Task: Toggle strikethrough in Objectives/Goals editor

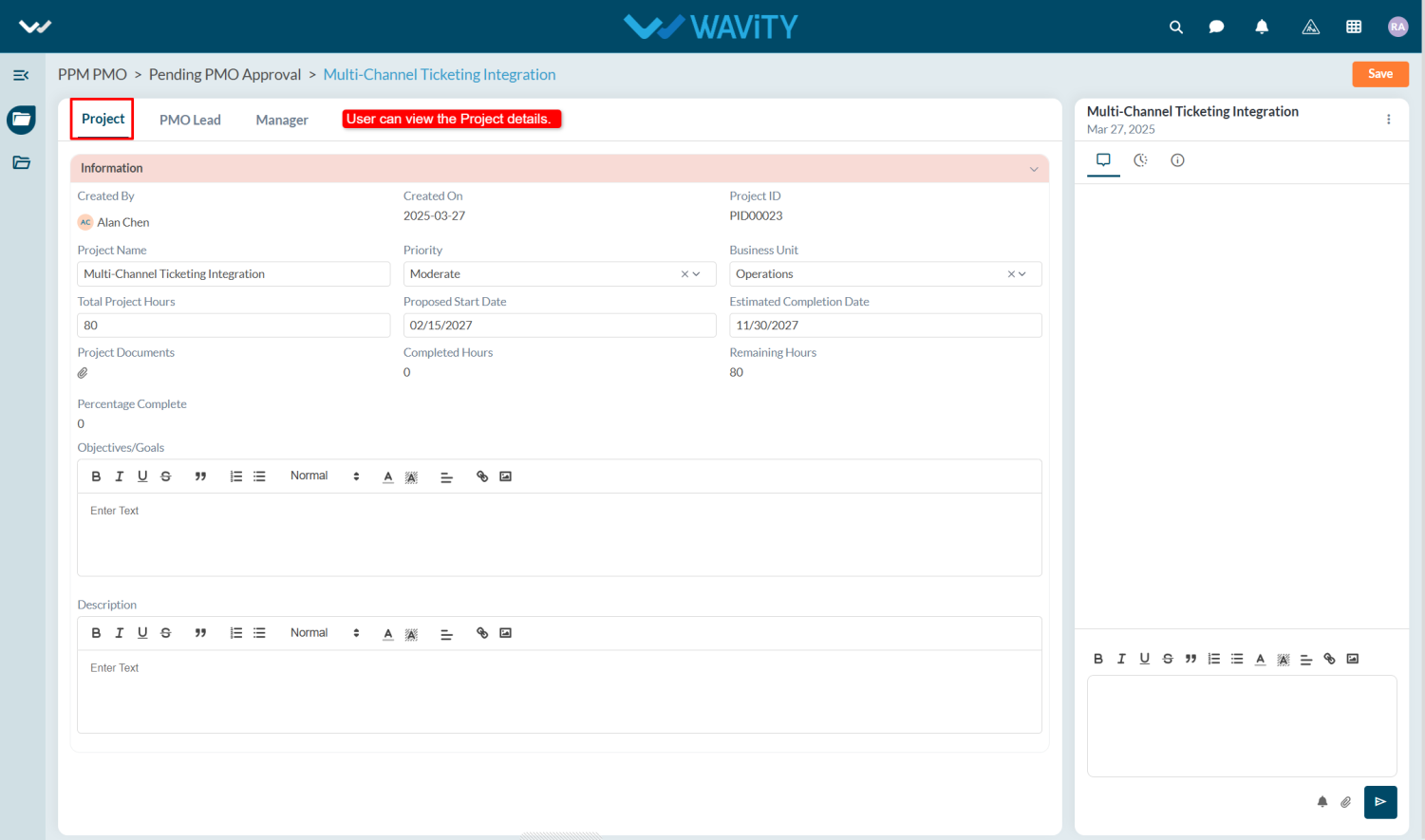Action: pyautogui.click(x=165, y=476)
